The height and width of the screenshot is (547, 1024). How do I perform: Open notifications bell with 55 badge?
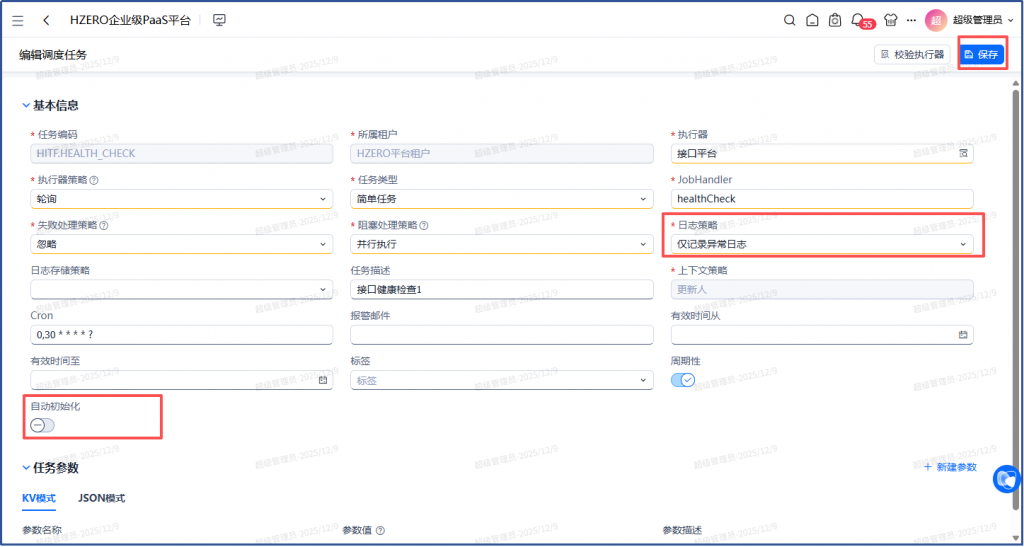point(858,20)
